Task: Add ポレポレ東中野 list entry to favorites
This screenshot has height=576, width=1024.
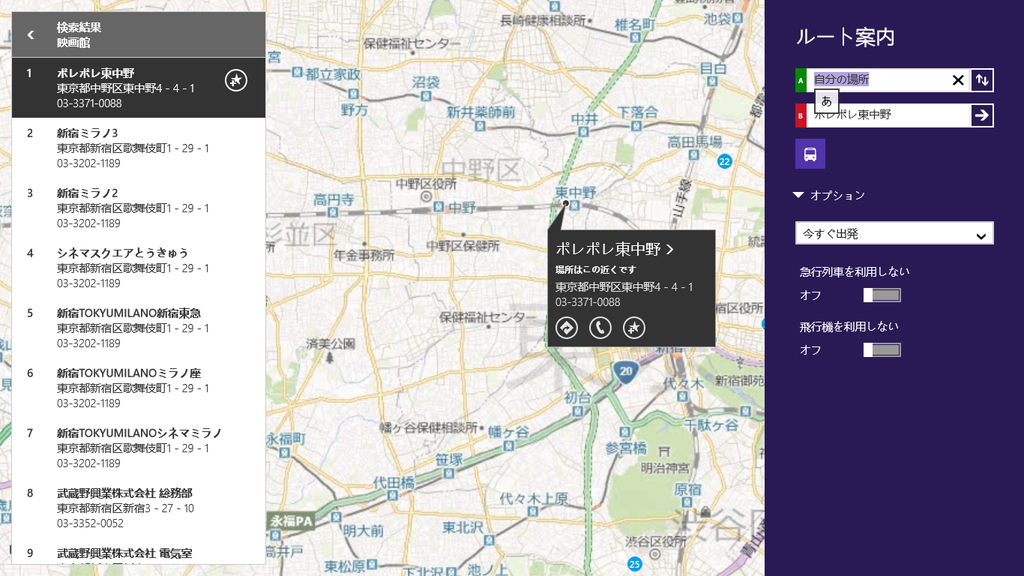Action: (236, 80)
